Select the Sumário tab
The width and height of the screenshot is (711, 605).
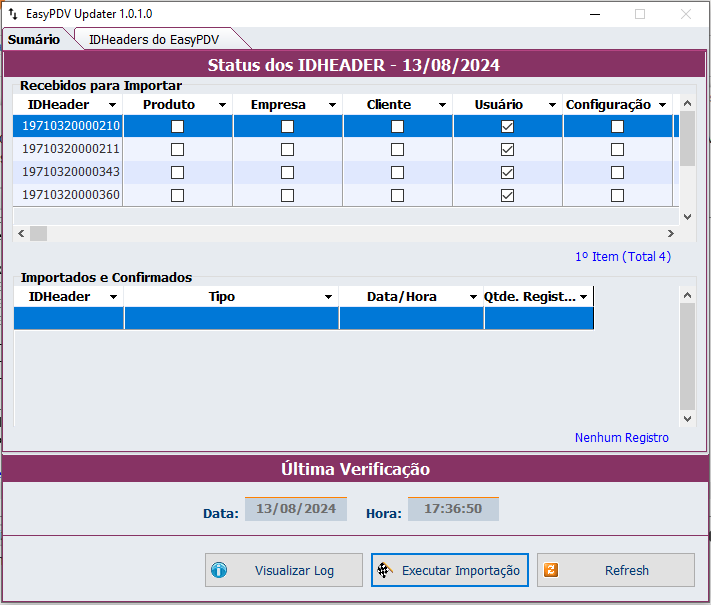click(x=34, y=39)
